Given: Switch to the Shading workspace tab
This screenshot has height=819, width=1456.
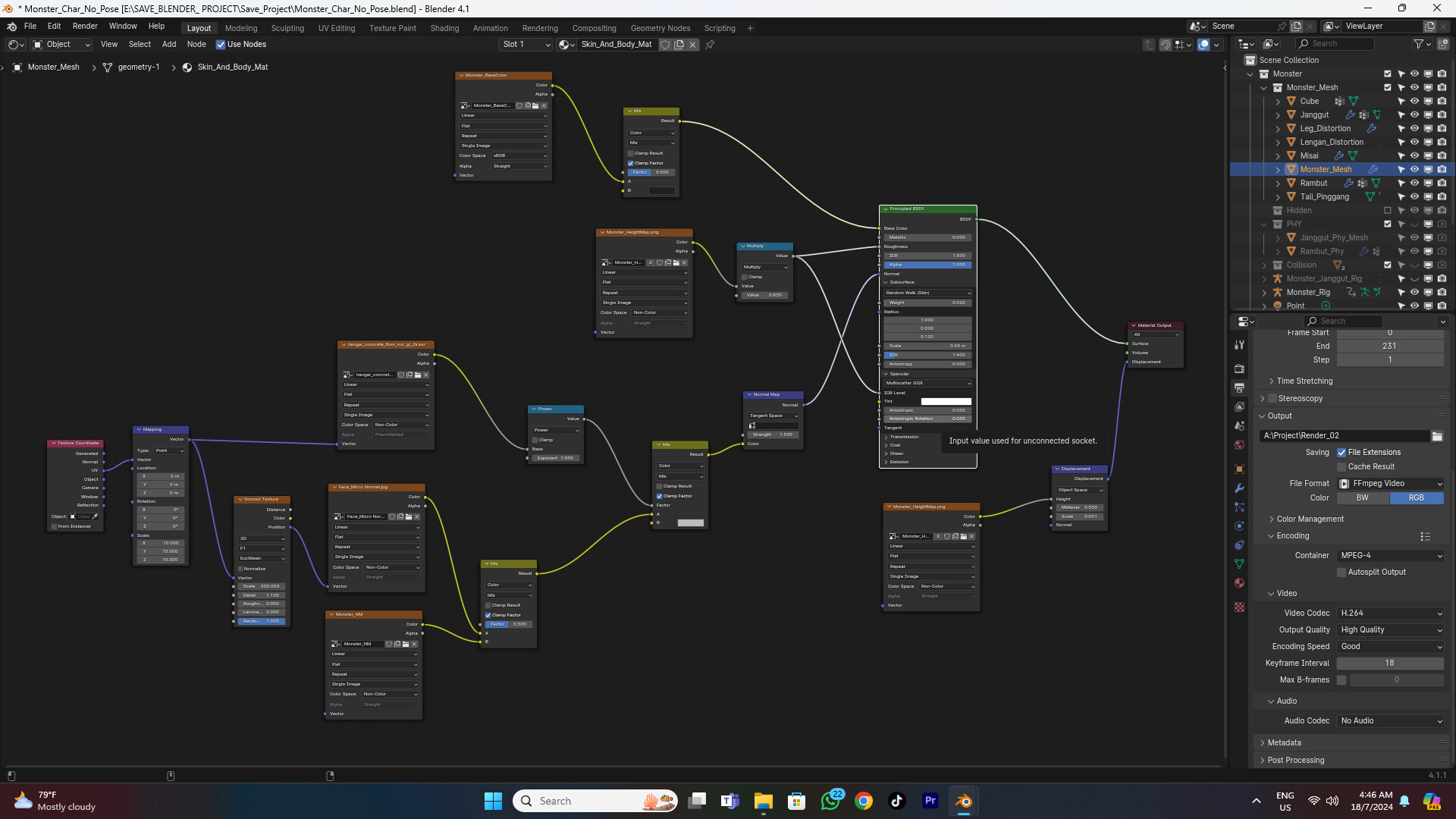Looking at the screenshot, I should tap(444, 28).
